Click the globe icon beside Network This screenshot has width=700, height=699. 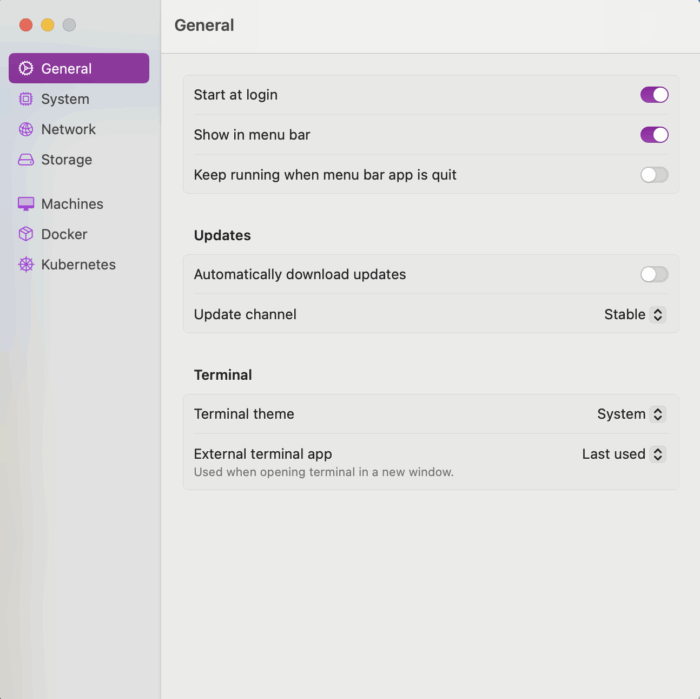pyautogui.click(x=26, y=129)
